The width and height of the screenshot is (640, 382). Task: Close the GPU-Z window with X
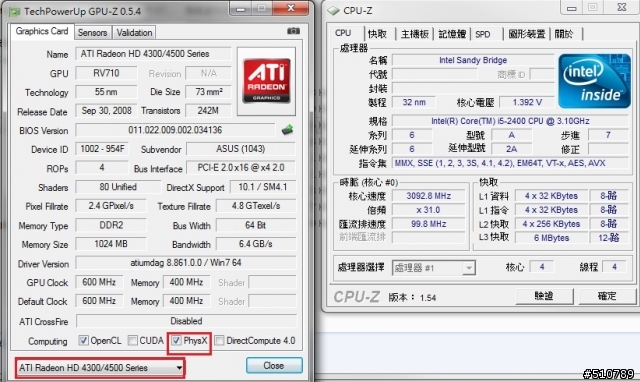(x=291, y=8)
